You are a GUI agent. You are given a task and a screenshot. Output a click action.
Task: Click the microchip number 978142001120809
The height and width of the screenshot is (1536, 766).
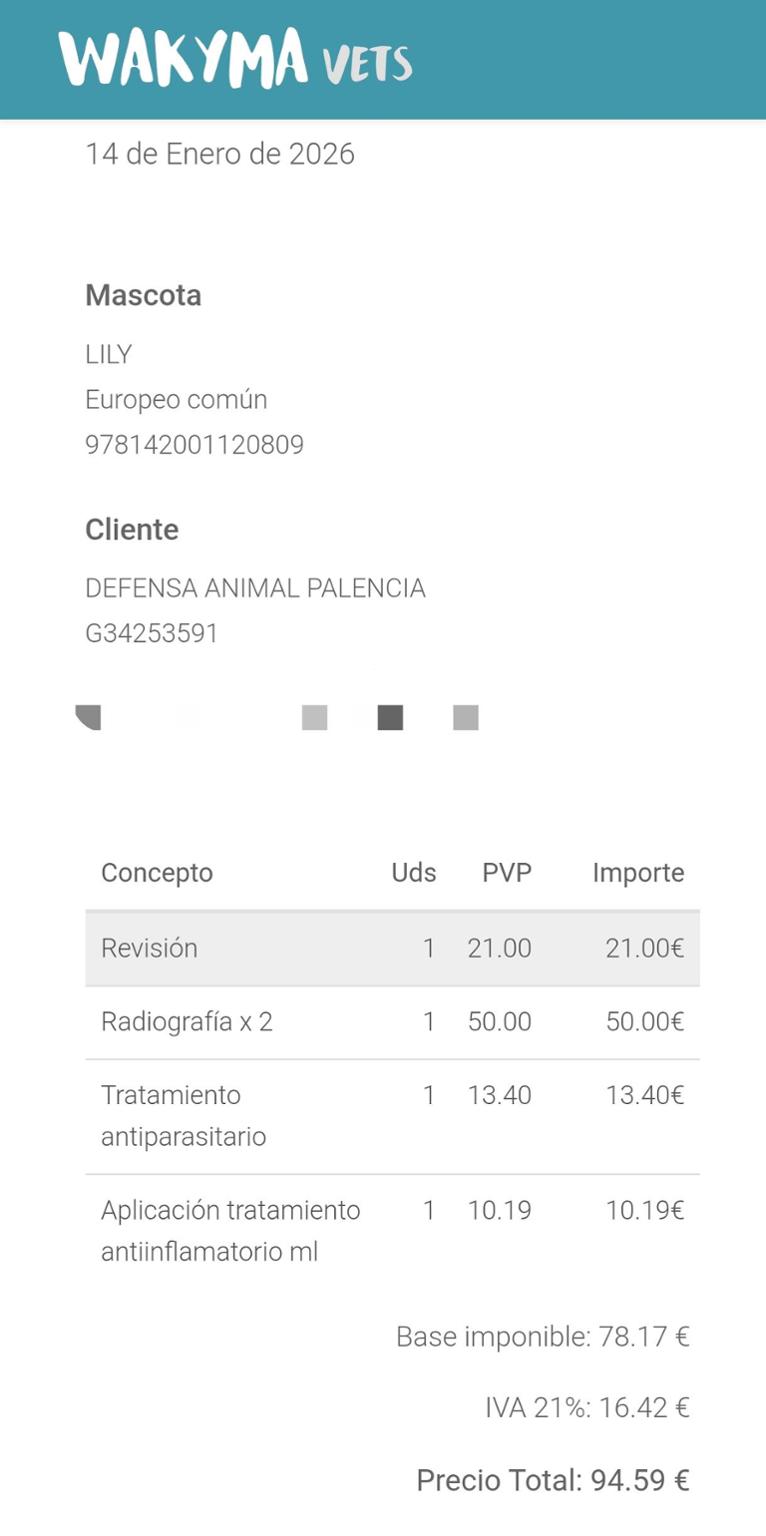click(194, 445)
